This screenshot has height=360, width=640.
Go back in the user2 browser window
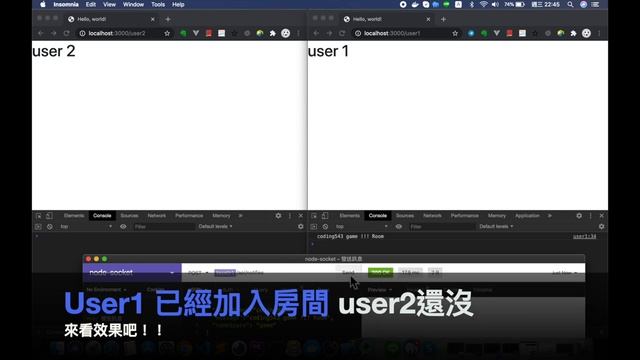tap(40, 33)
